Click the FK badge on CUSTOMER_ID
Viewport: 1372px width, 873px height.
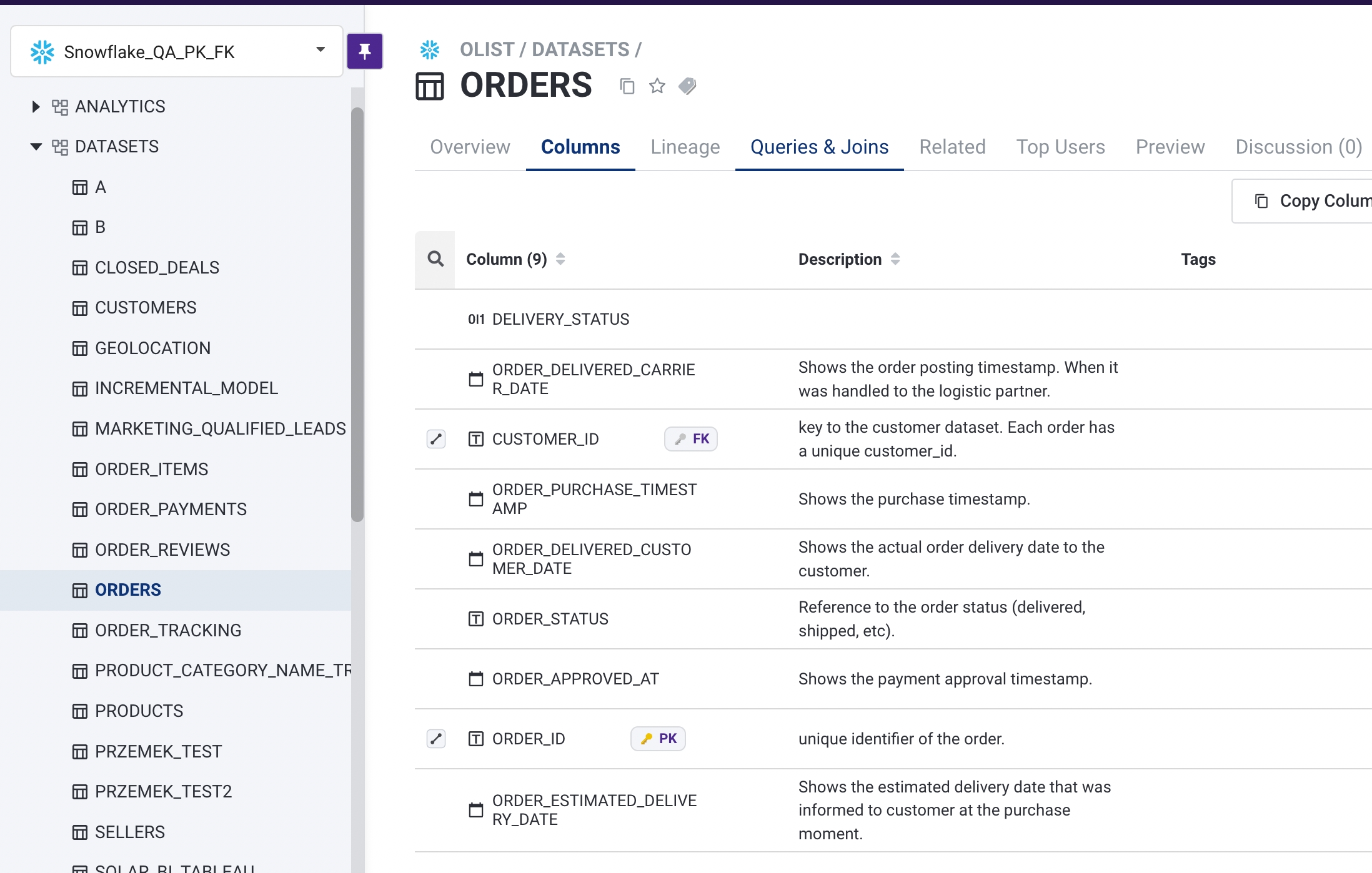(691, 439)
